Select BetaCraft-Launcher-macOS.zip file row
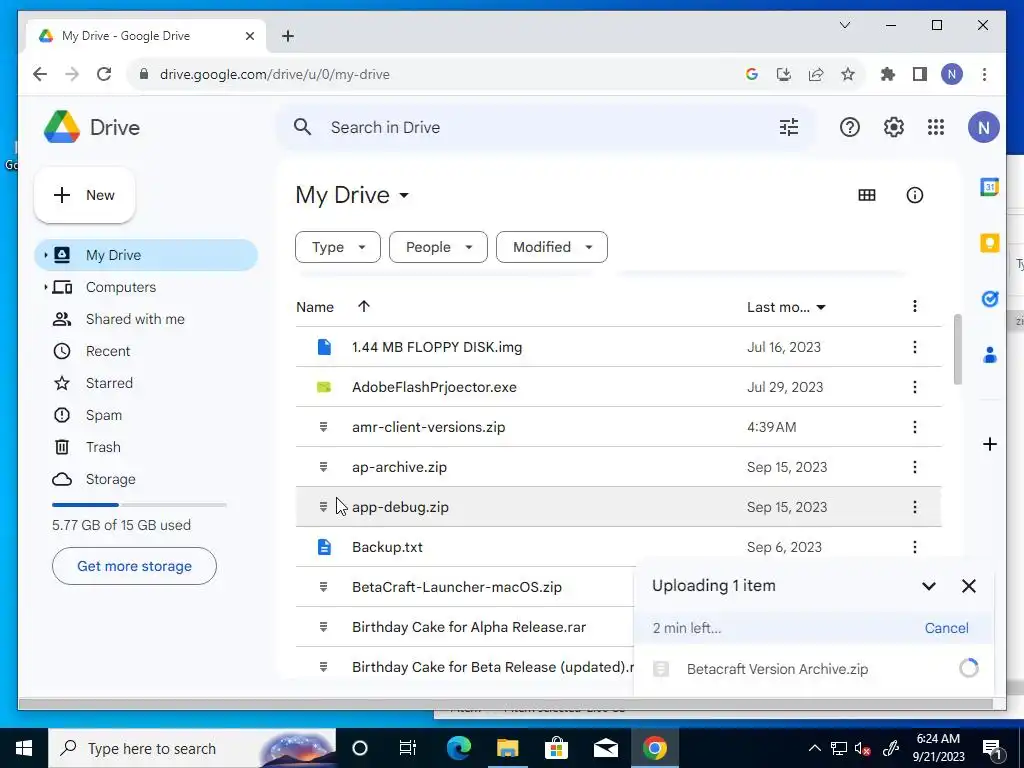This screenshot has height=768, width=1024. (x=465, y=587)
